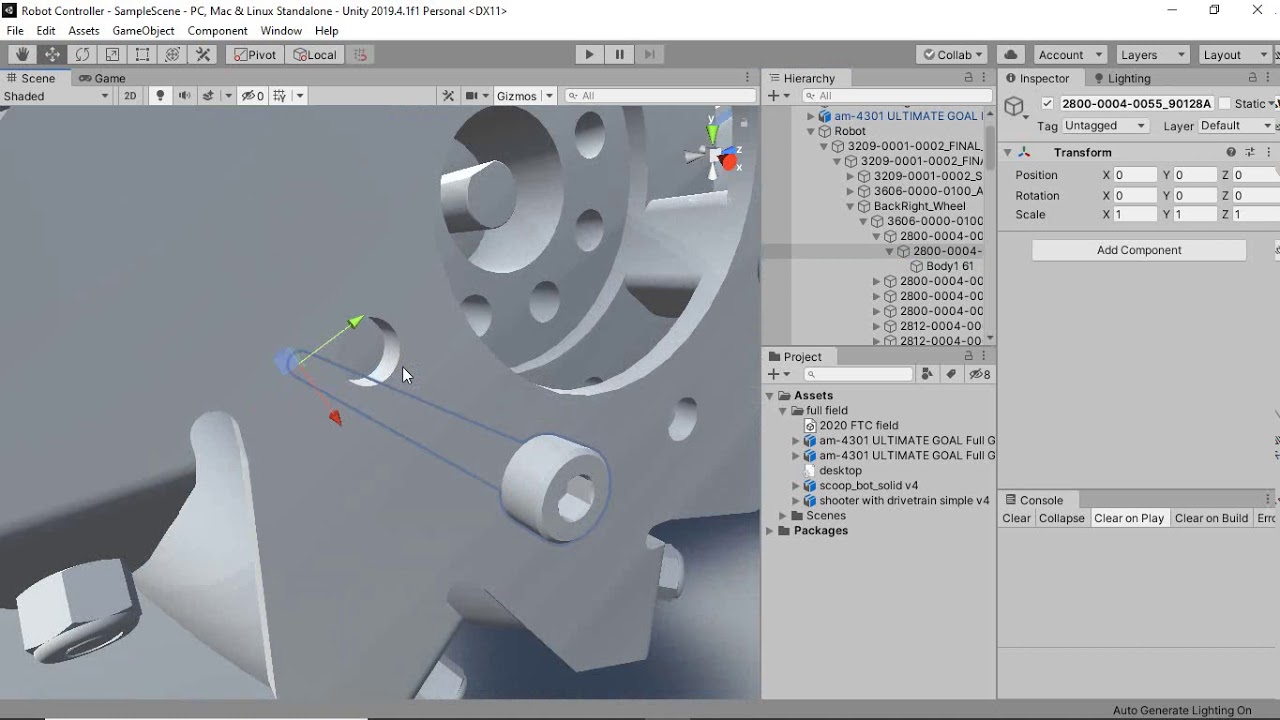This screenshot has height=720, width=1280.
Task: Expand the Scenes folder
Action: click(x=783, y=516)
